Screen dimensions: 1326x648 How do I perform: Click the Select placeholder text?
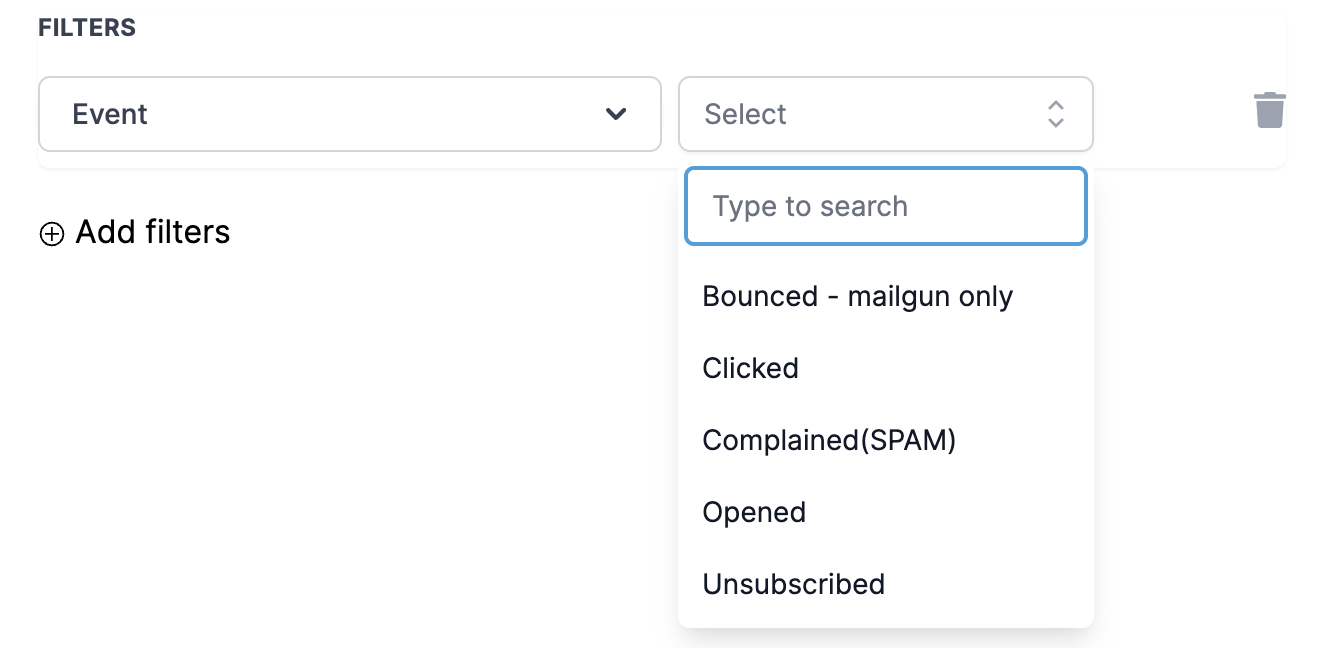pyautogui.click(x=745, y=114)
